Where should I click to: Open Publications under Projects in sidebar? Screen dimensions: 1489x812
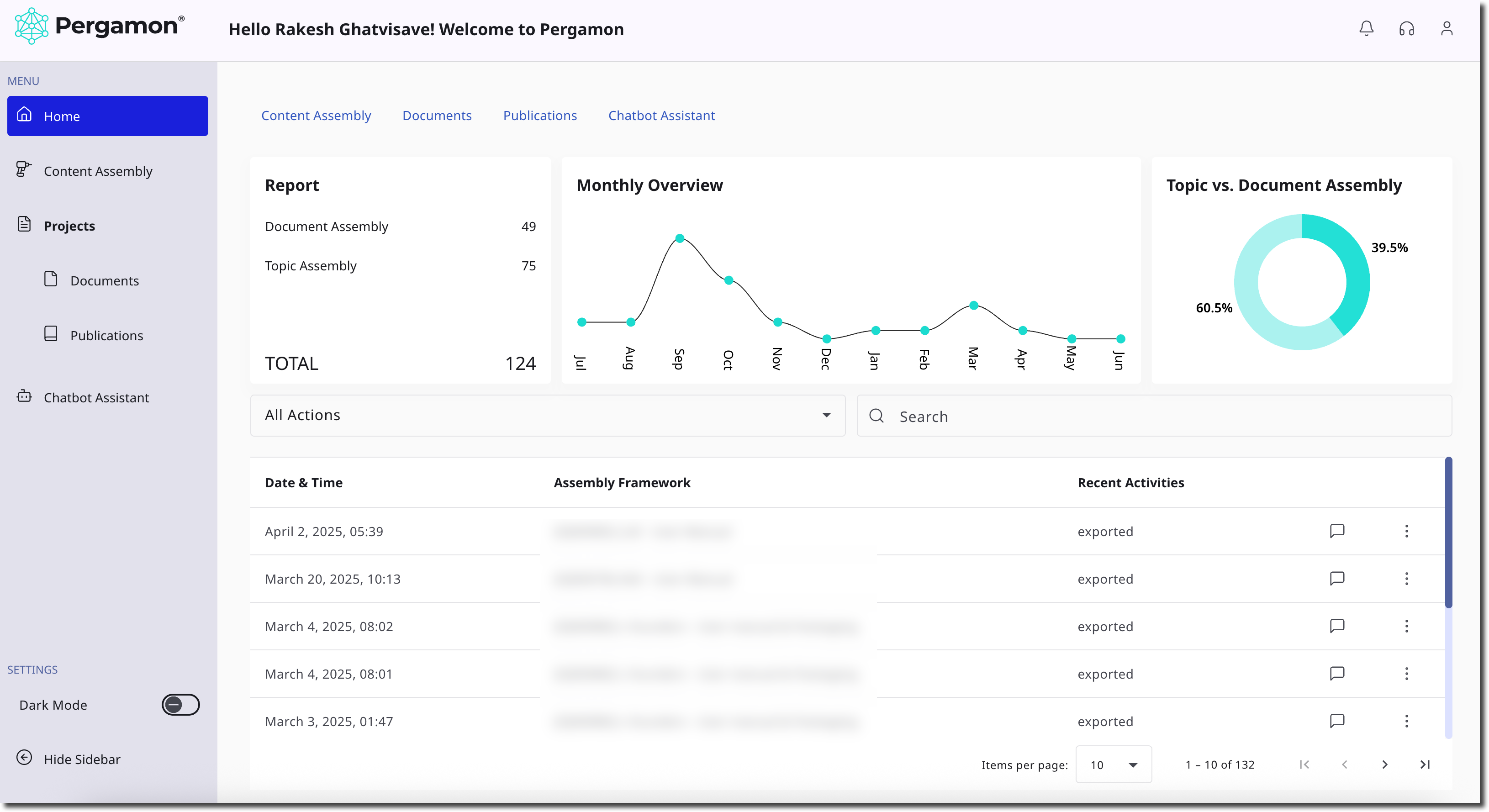[x=107, y=335]
